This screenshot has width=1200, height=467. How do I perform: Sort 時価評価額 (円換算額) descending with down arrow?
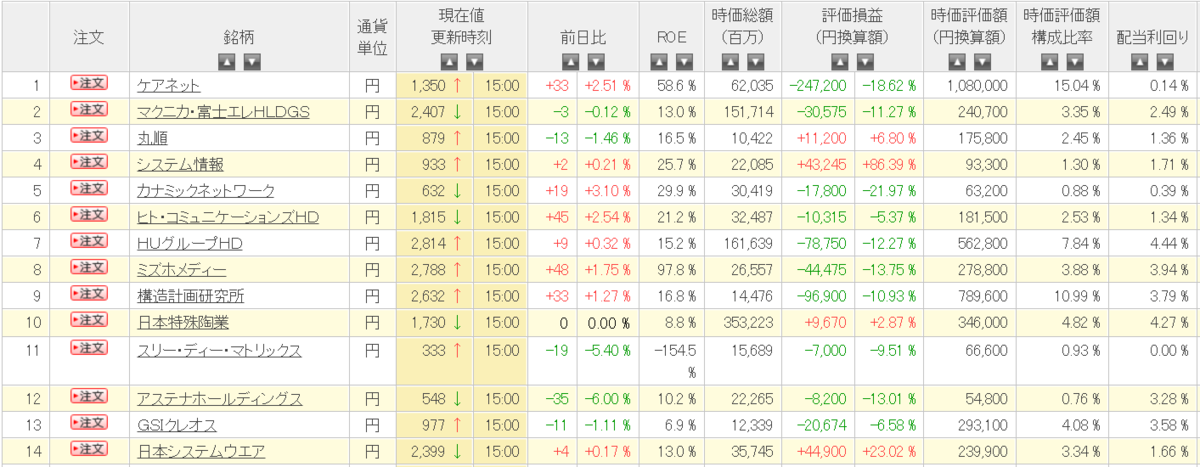[980, 62]
